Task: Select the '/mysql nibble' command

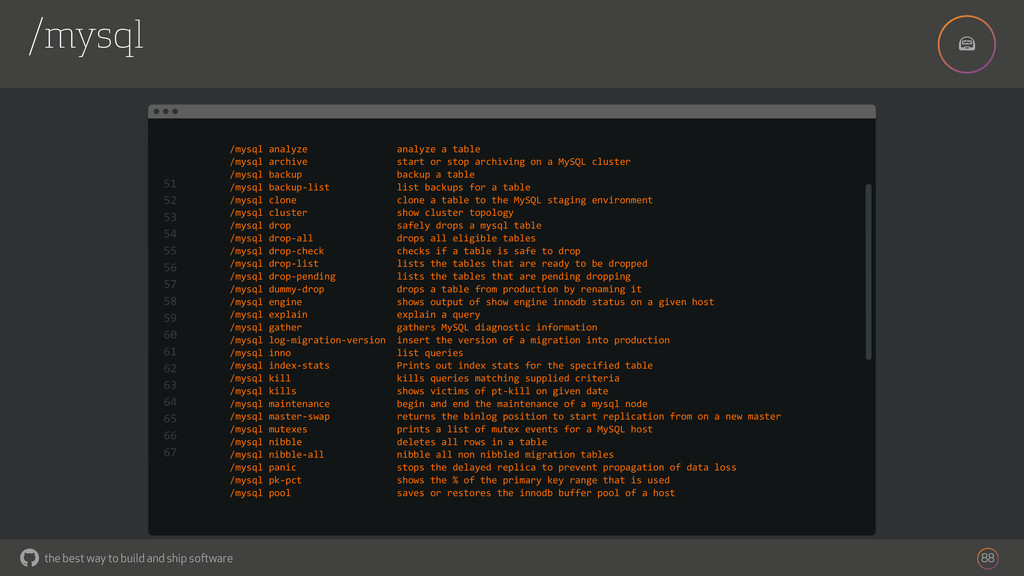Action: pyautogui.click(x=266, y=441)
